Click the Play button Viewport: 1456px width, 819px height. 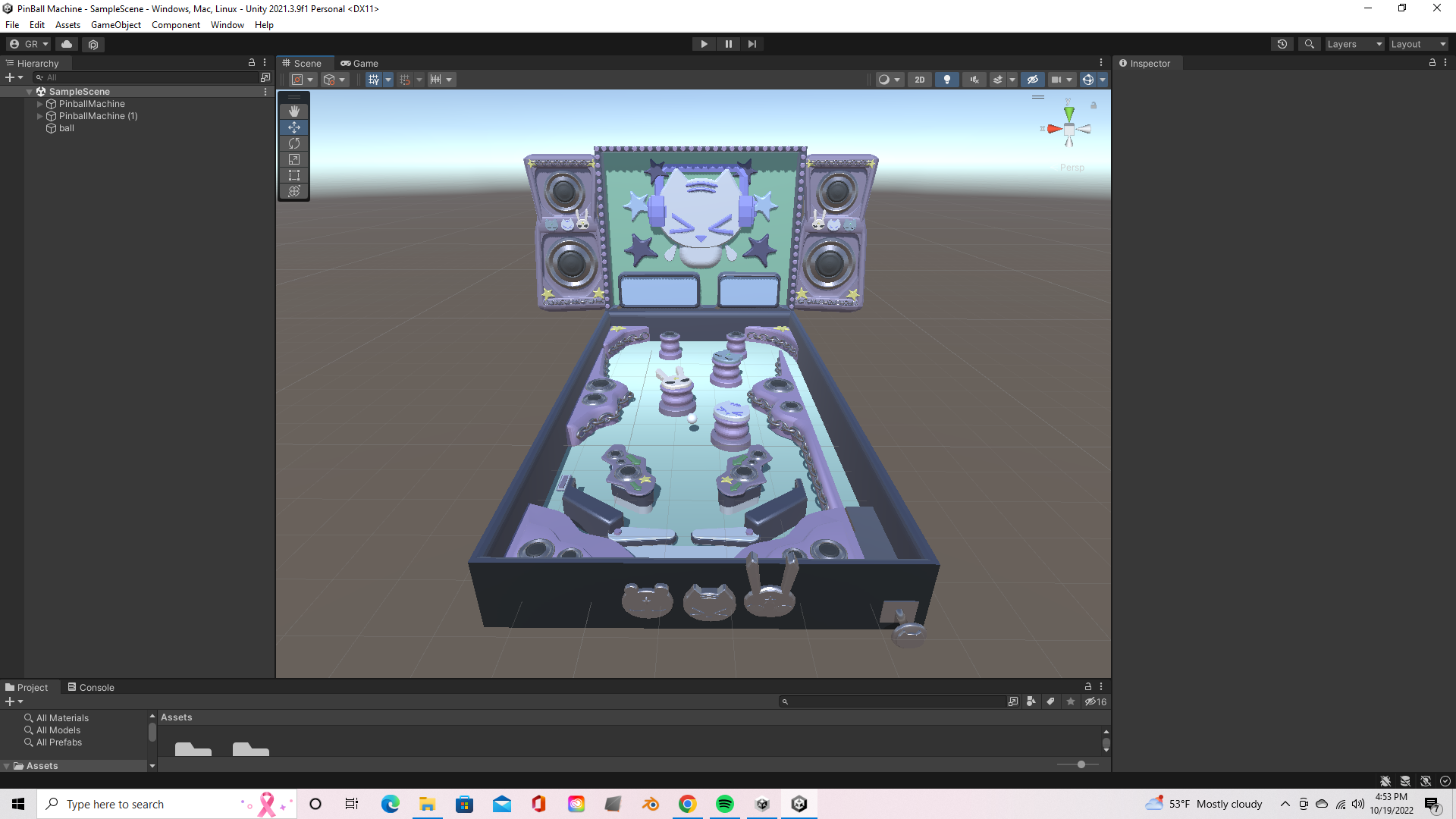704,44
